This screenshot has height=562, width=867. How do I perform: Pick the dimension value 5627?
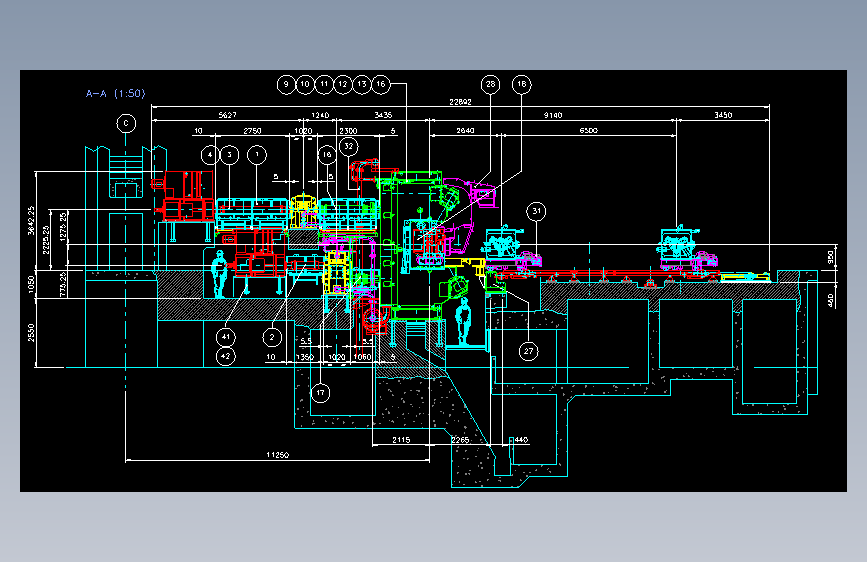coord(227,115)
